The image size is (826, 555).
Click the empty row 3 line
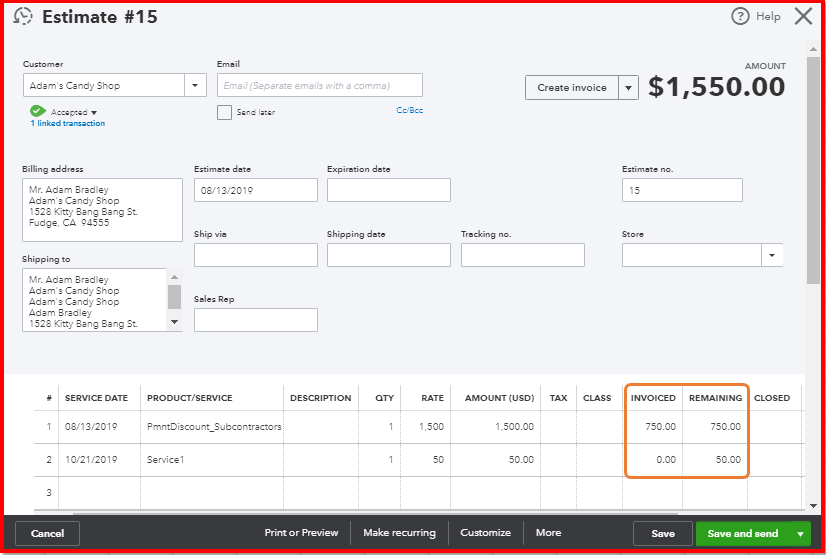419,493
